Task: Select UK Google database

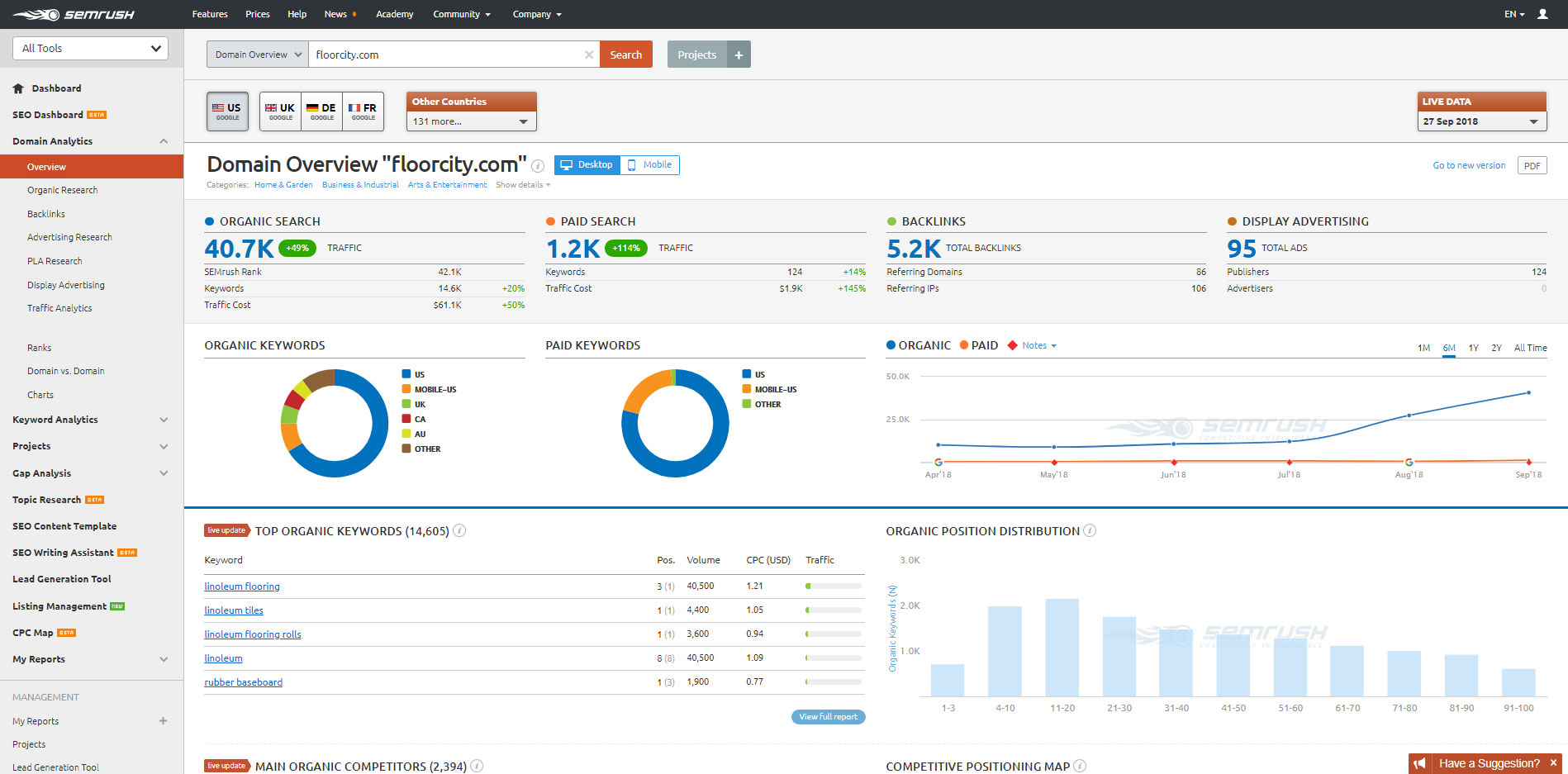Action: tap(280, 112)
